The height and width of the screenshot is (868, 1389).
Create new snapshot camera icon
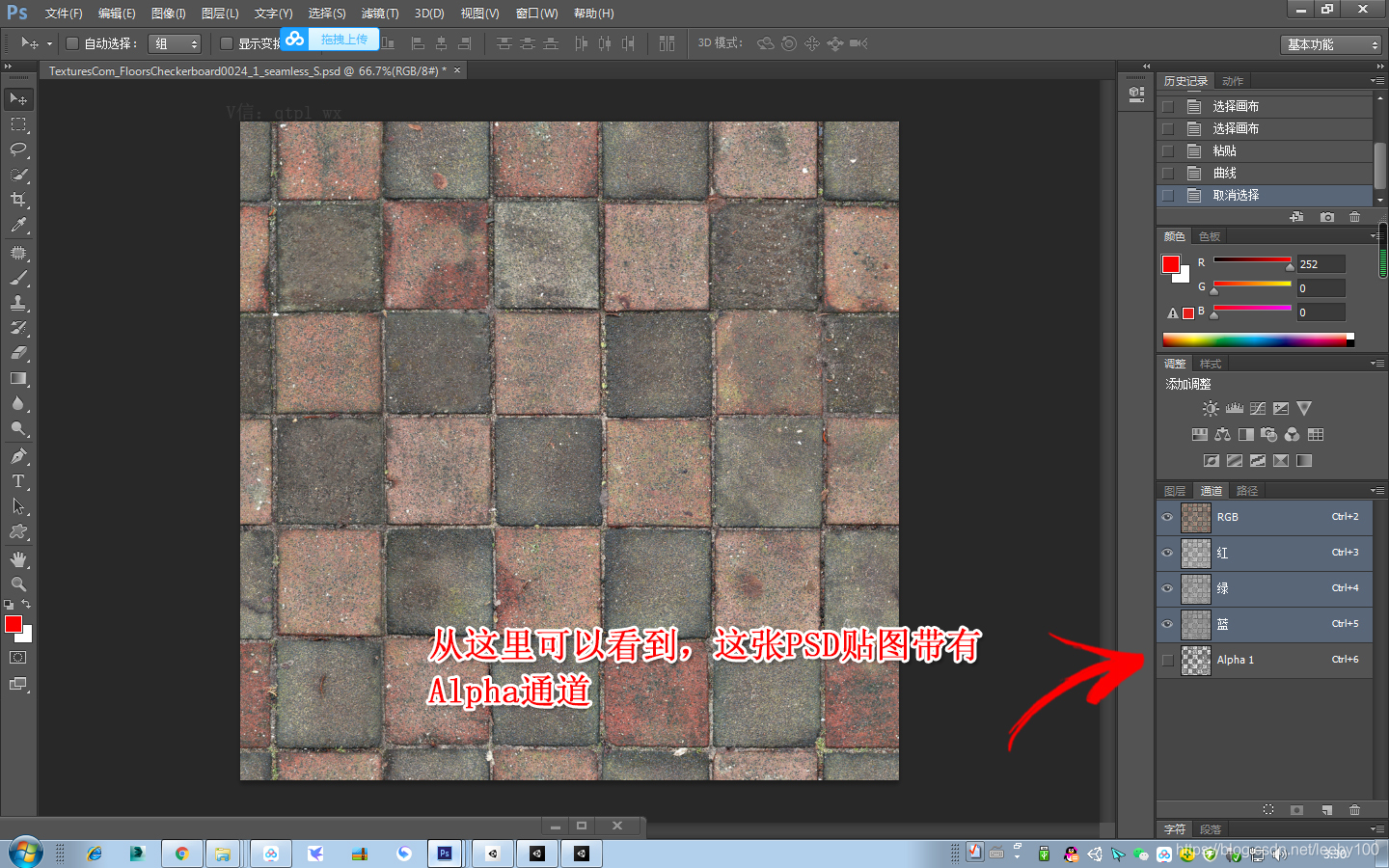[x=1327, y=217]
